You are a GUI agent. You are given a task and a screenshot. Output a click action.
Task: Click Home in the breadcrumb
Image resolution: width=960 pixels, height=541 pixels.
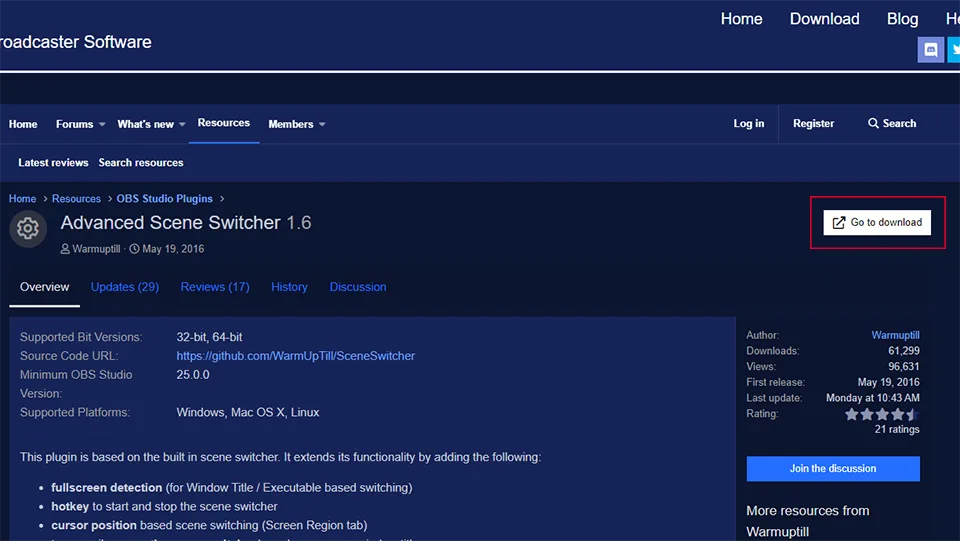click(x=22, y=199)
